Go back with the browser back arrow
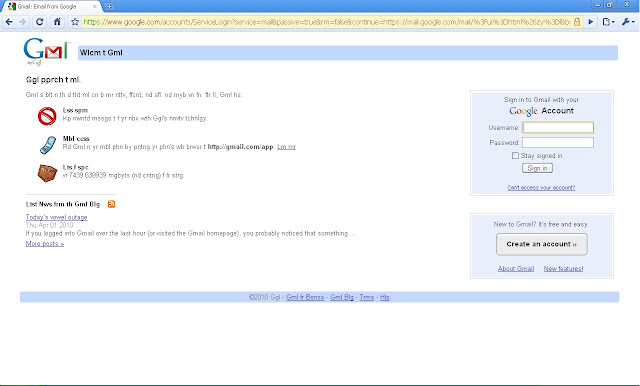This screenshot has height=386, width=640. click(9, 22)
